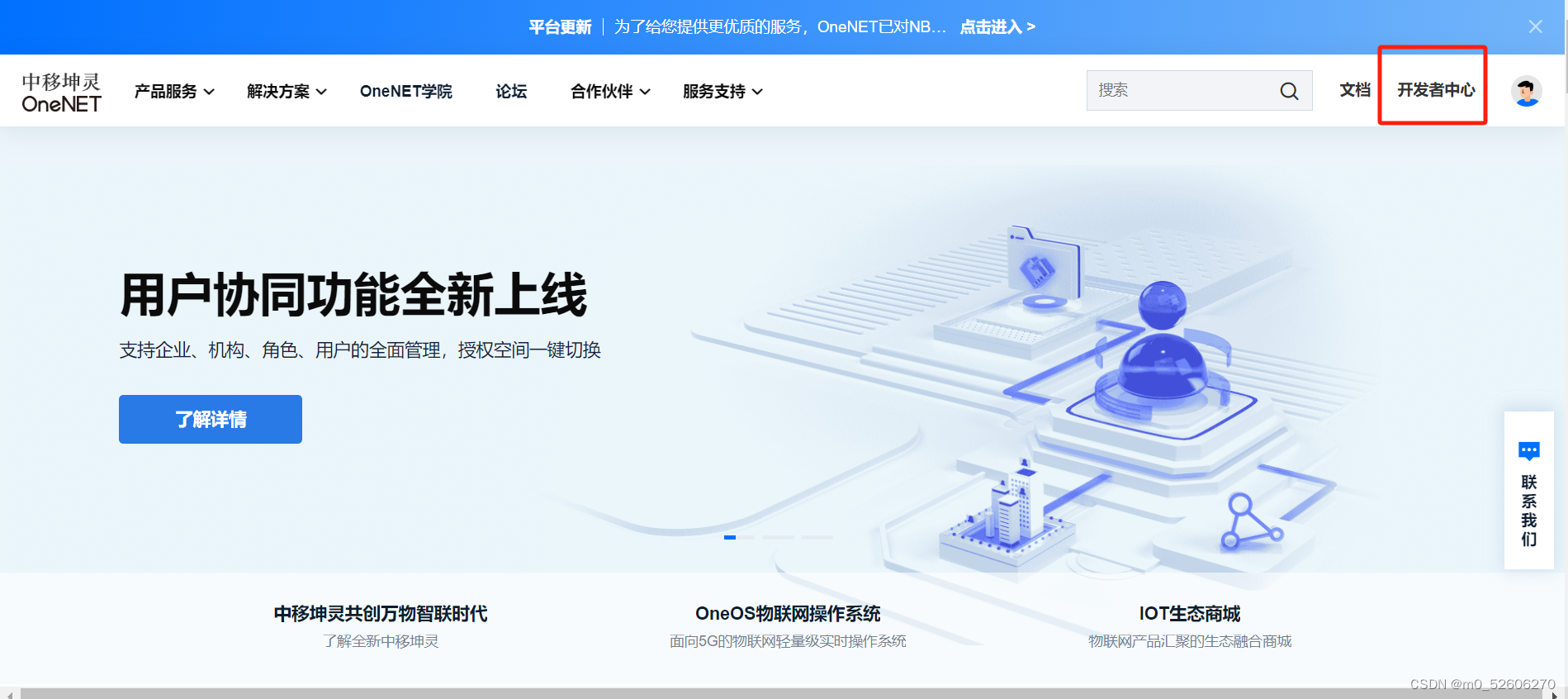The image size is (1568, 699).
Task: Expand the 合作伙伴 dropdown menu
Action: (x=610, y=91)
